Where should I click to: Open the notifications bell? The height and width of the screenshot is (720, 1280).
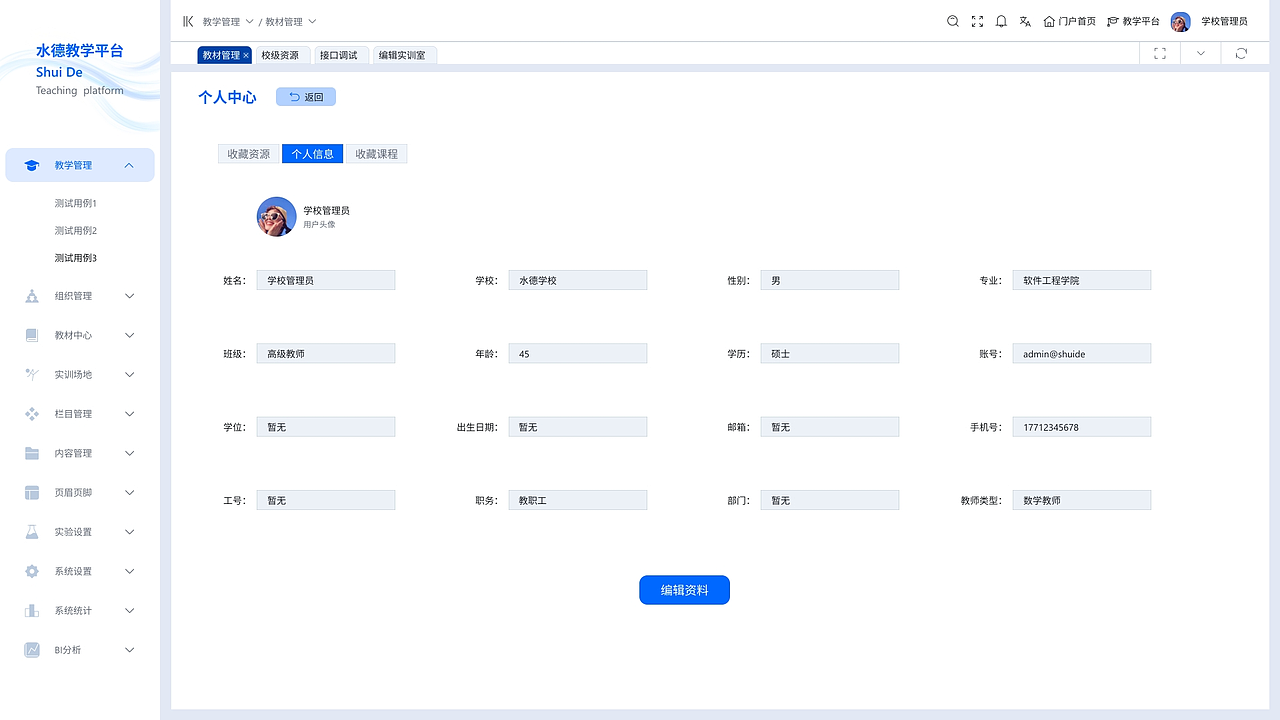(x=1001, y=21)
